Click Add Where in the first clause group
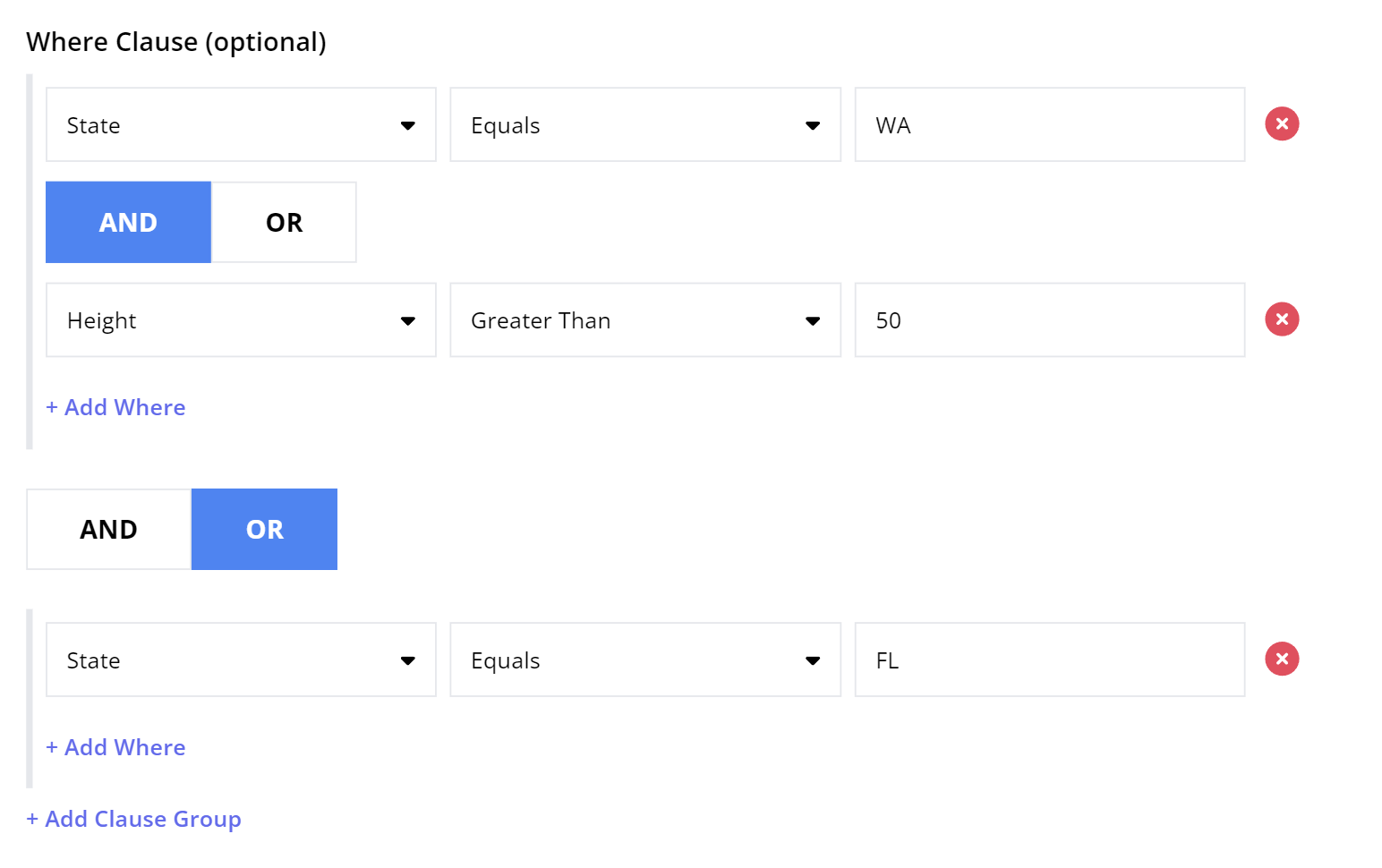This screenshot has height=868, width=1382. 115,407
